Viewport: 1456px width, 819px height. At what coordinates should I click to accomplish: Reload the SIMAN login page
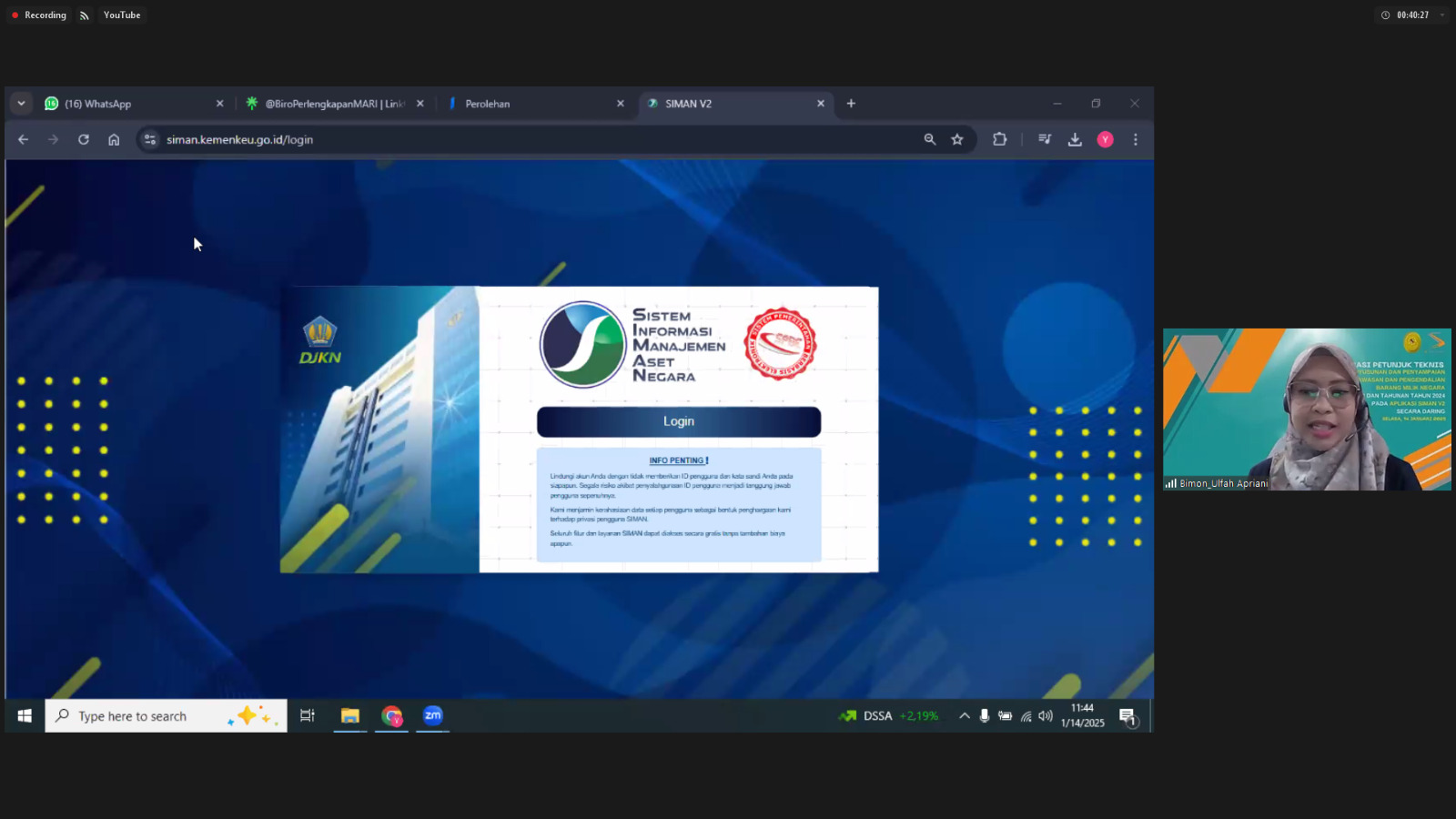point(84,139)
